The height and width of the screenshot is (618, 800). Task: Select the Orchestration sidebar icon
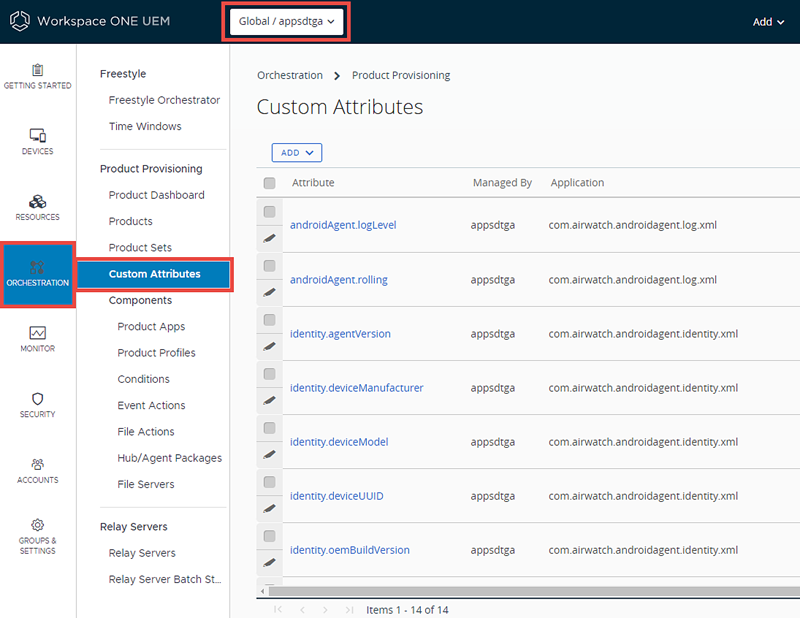click(38, 267)
